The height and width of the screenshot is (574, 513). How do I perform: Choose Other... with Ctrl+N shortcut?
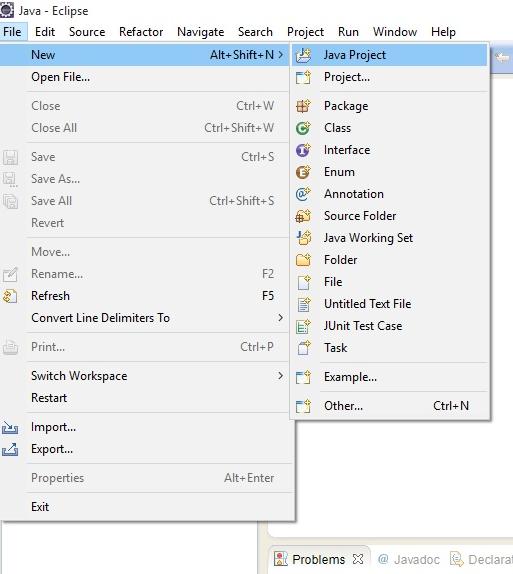pyautogui.click(x=390, y=406)
